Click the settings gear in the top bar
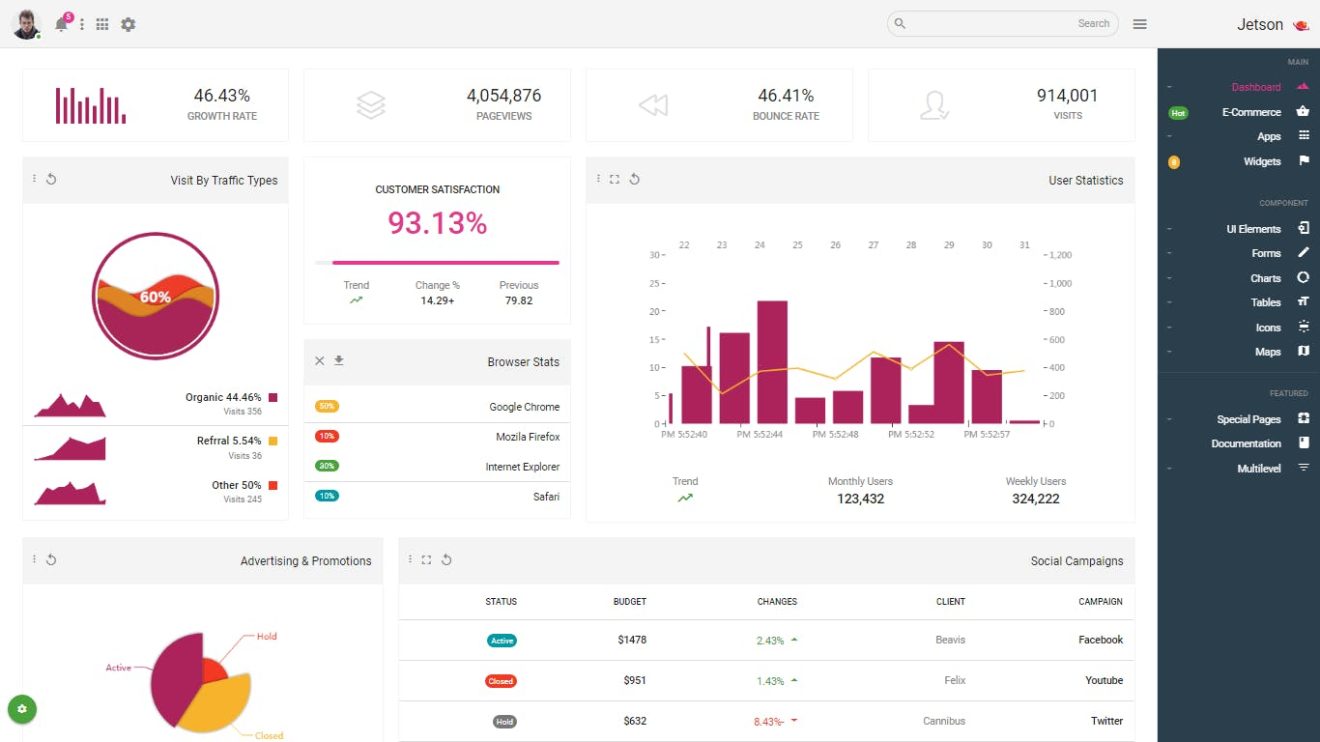The image size is (1320, 742). tap(128, 23)
